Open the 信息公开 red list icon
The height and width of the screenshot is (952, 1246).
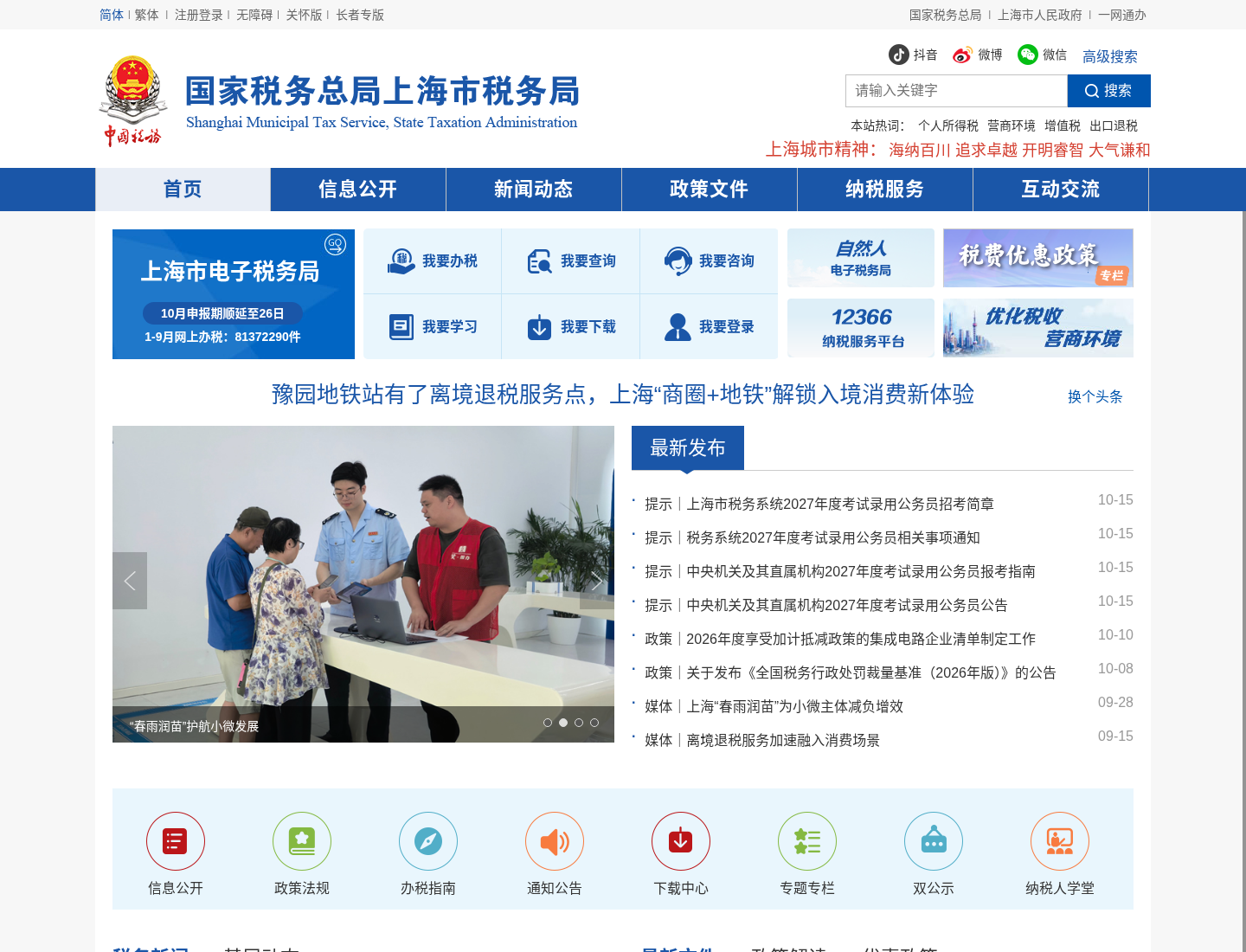[x=176, y=841]
